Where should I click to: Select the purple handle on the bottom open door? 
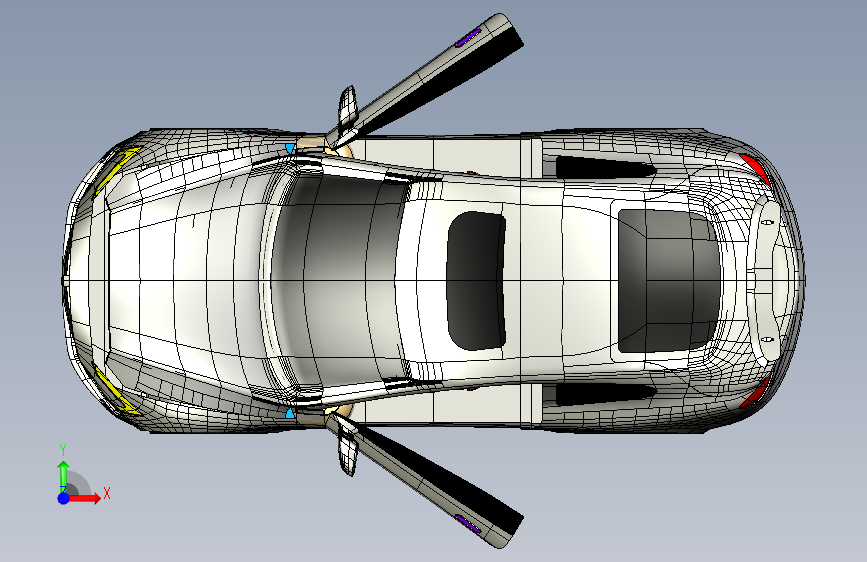tap(468, 523)
